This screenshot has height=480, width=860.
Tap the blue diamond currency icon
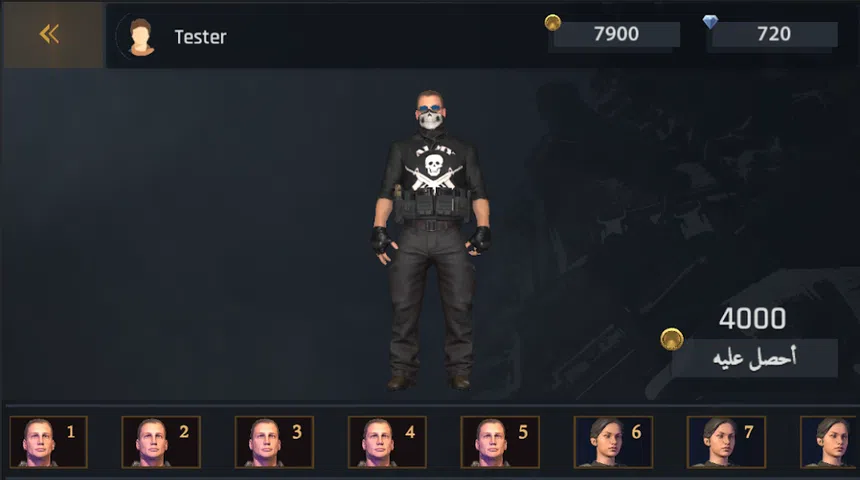point(710,22)
